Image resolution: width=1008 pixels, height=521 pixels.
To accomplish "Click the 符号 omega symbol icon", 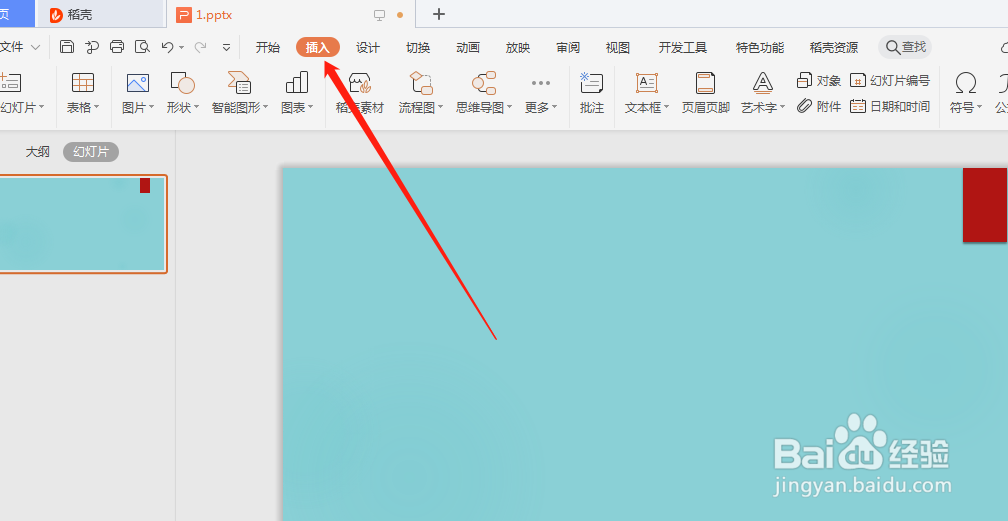I will (x=966, y=83).
